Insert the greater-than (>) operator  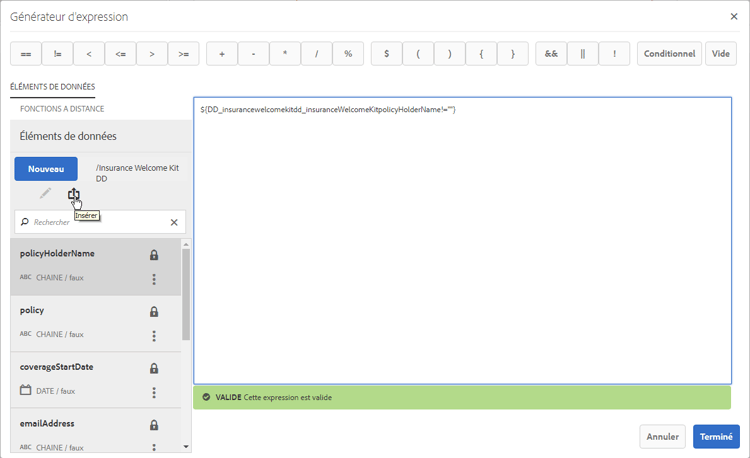(x=152, y=54)
